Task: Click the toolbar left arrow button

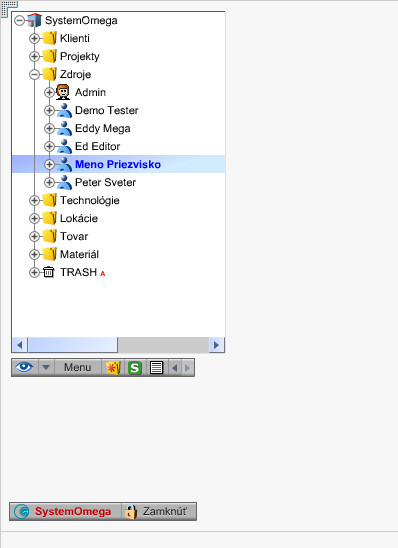Action: point(175,368)
